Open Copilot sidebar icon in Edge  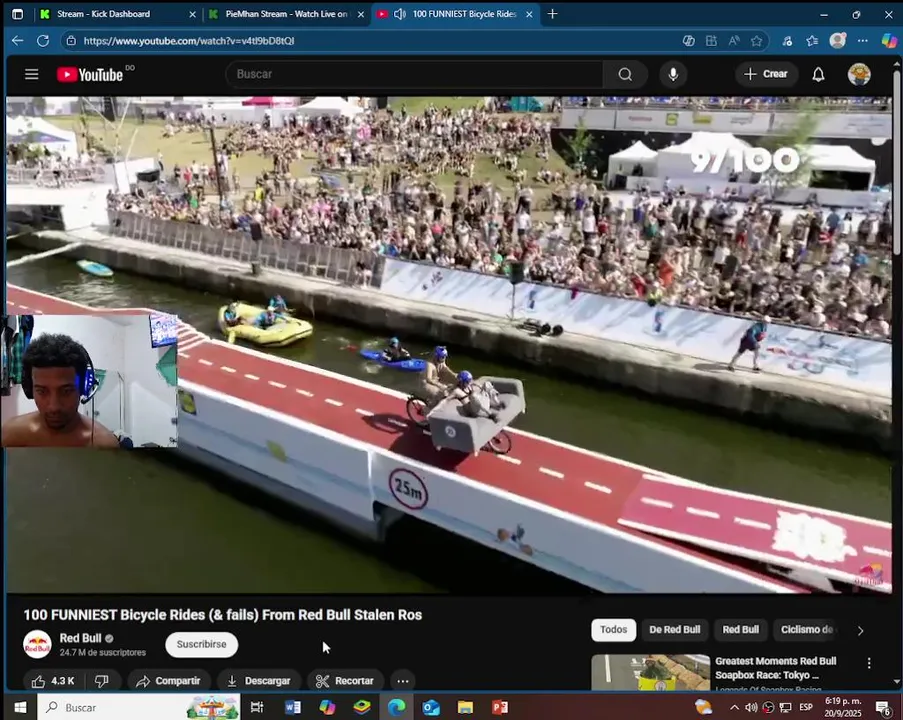pyautogui.click(x=889, y=40)
